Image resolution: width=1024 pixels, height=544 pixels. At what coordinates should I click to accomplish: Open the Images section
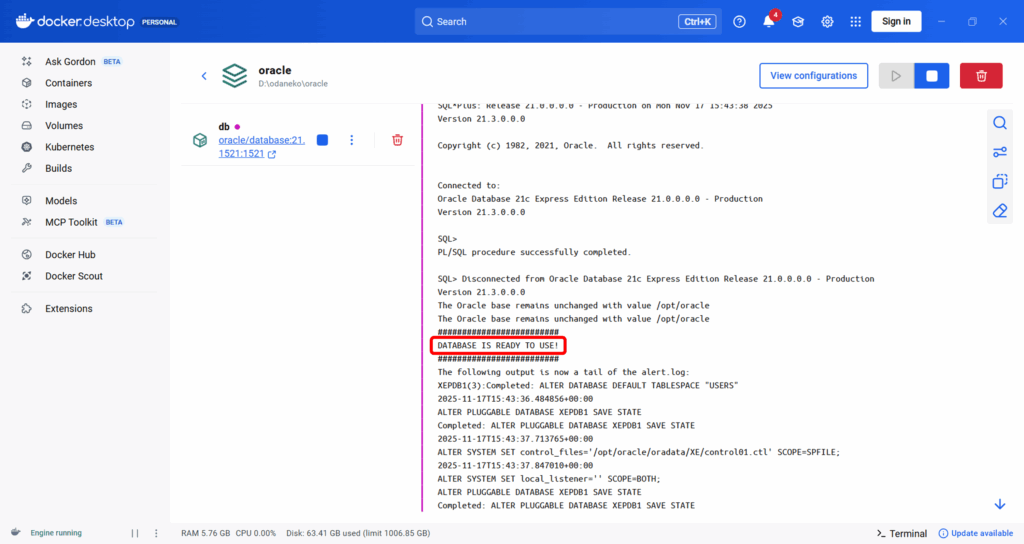pyautogui.click(x=60, y=104)
